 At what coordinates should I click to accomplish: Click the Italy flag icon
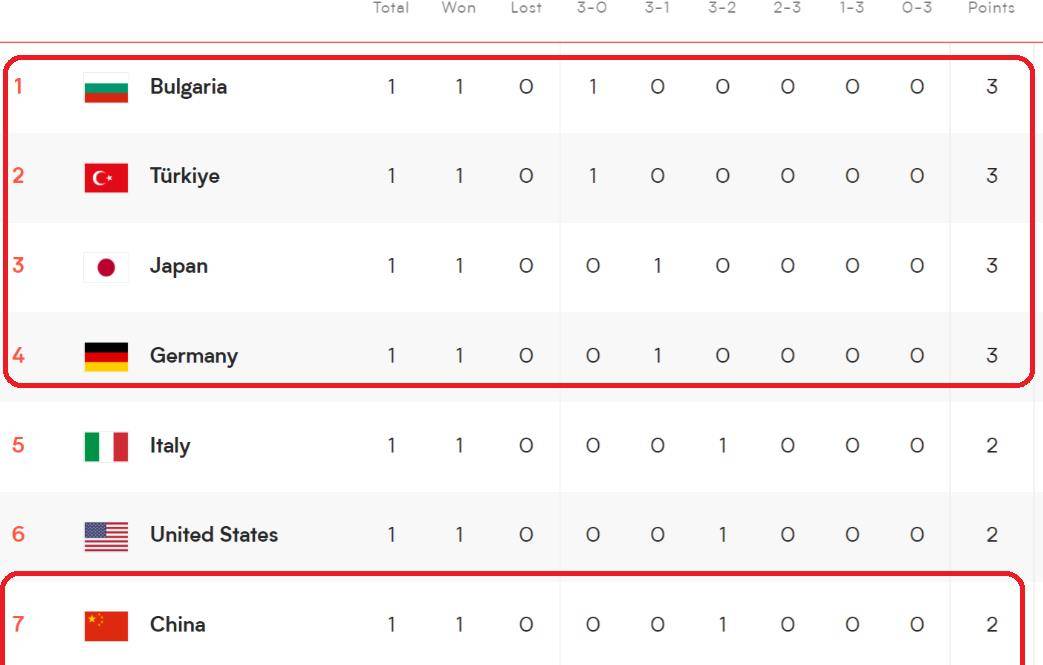[x=106, y=447]
